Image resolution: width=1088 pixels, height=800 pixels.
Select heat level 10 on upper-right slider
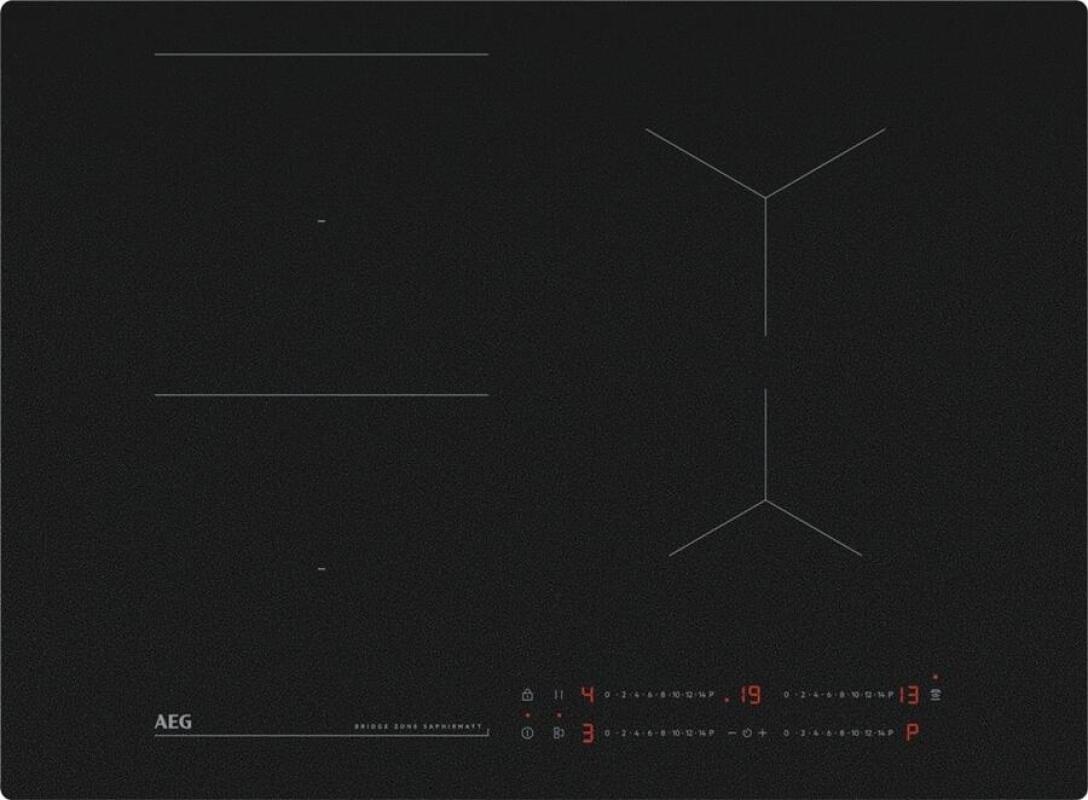coord(854,696)
